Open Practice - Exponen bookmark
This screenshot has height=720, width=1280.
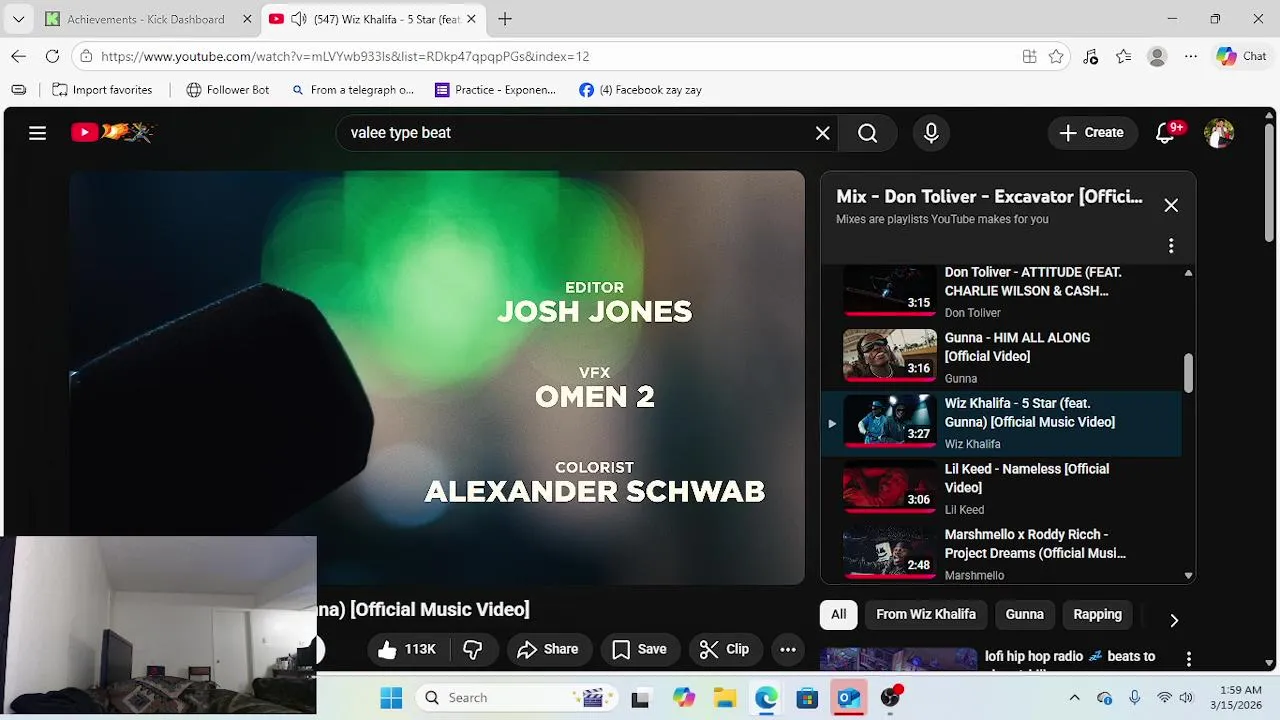[x=495, y=90]
